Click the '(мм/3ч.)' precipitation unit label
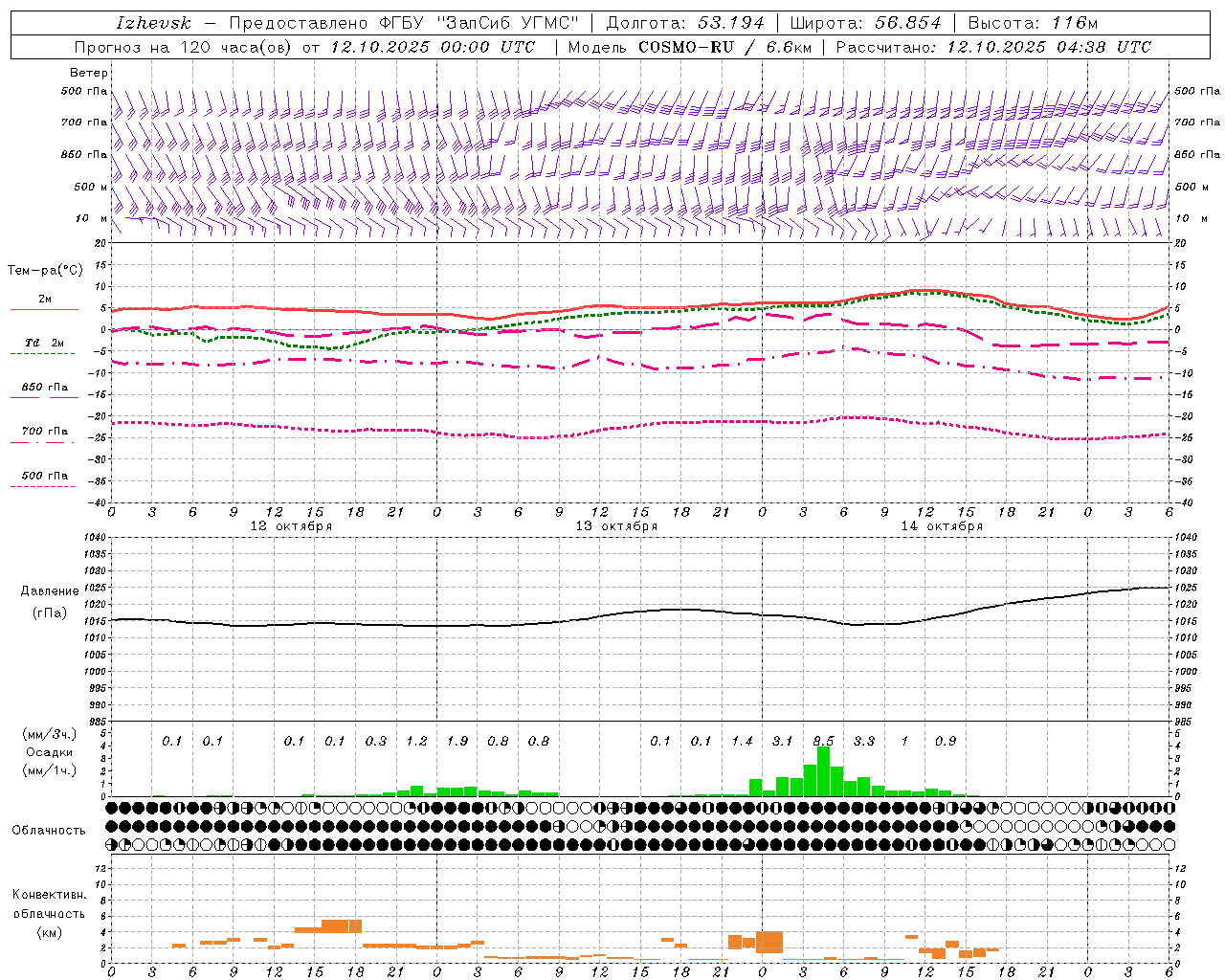The image size is (1225, 980). (50, 734)
